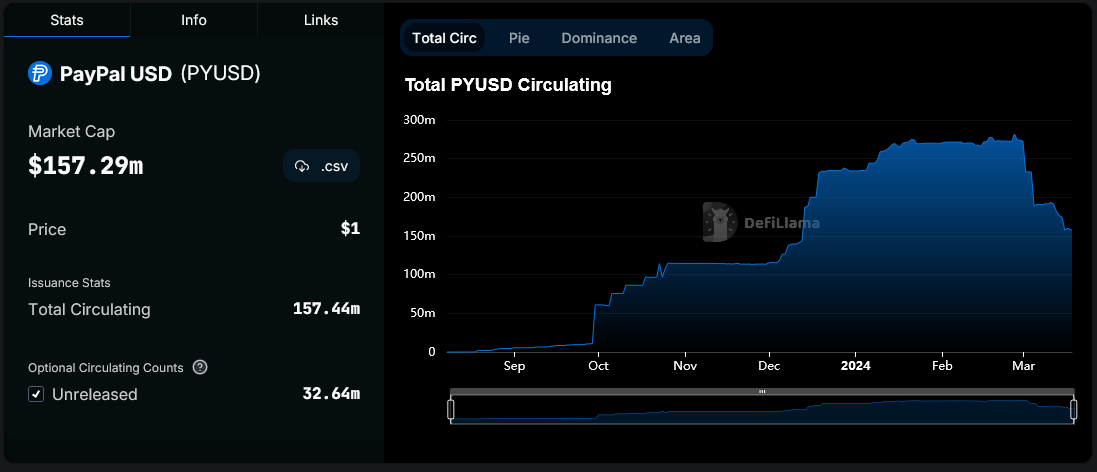Download the chart data as .csv
Viewport: 1097px width, 472px height.
[x=321, y=166]
